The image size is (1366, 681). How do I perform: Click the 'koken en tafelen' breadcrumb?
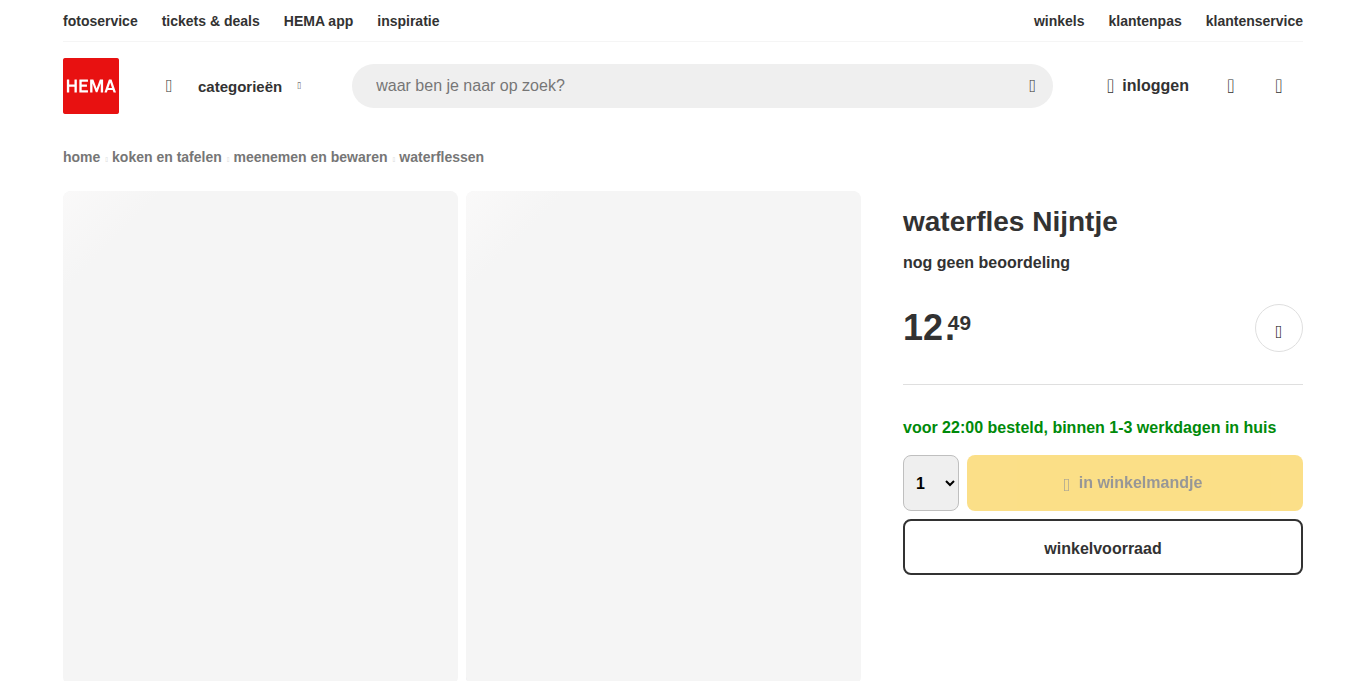click(x=167, y=157)
